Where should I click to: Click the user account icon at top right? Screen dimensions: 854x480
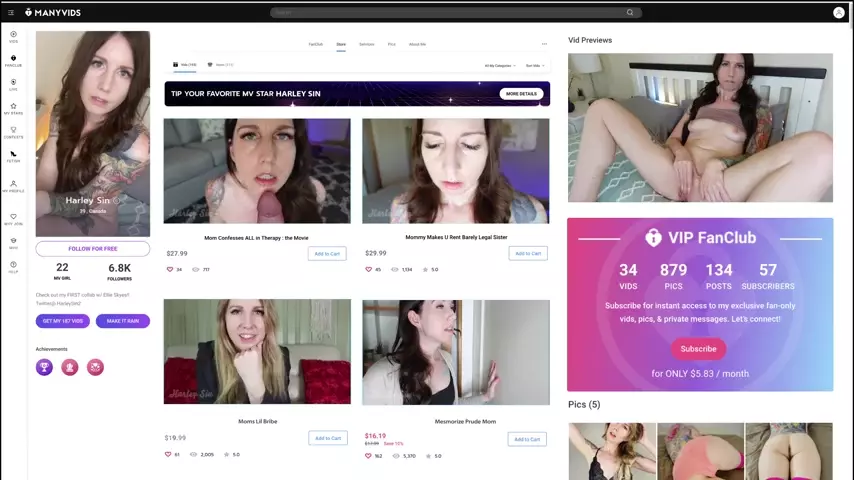pyautogui.click(x=838, y=13)
